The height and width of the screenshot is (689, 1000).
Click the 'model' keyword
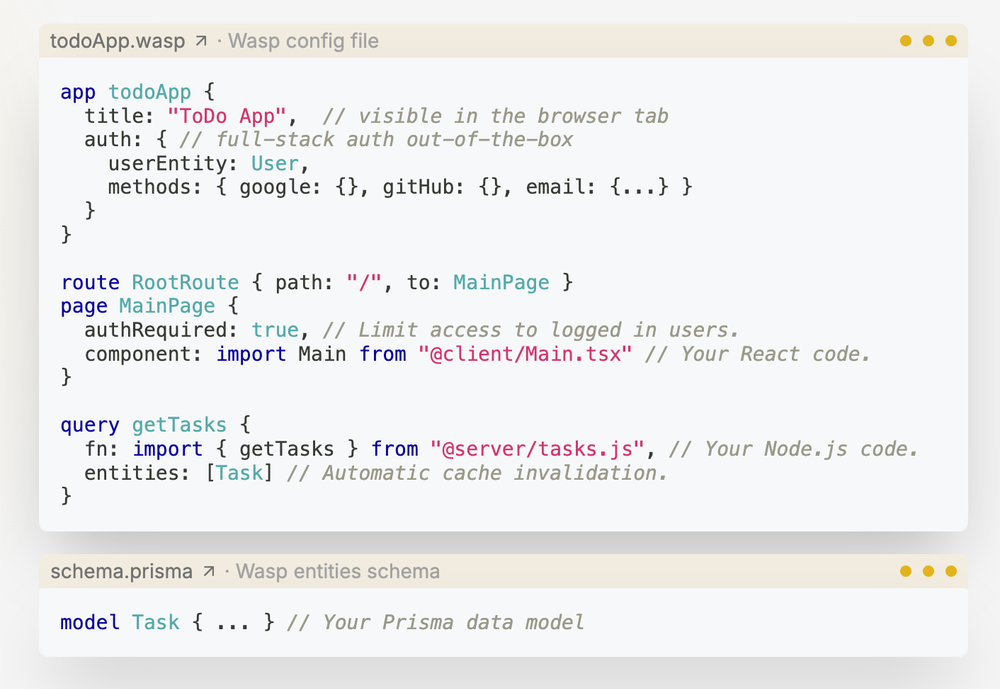(x=90, y=623)
